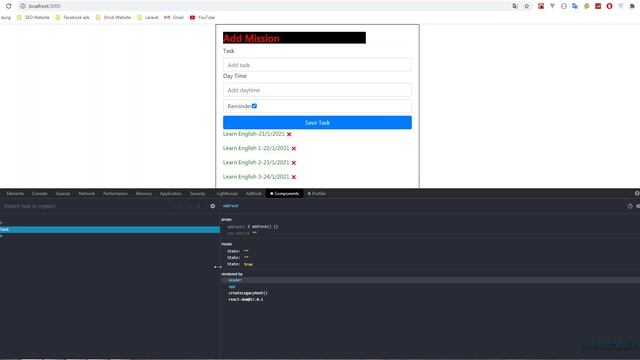Open the Facebook ads bookmark folder
Image resolution: width=640 pixels, height=360 pixels.
pos(72,18)
